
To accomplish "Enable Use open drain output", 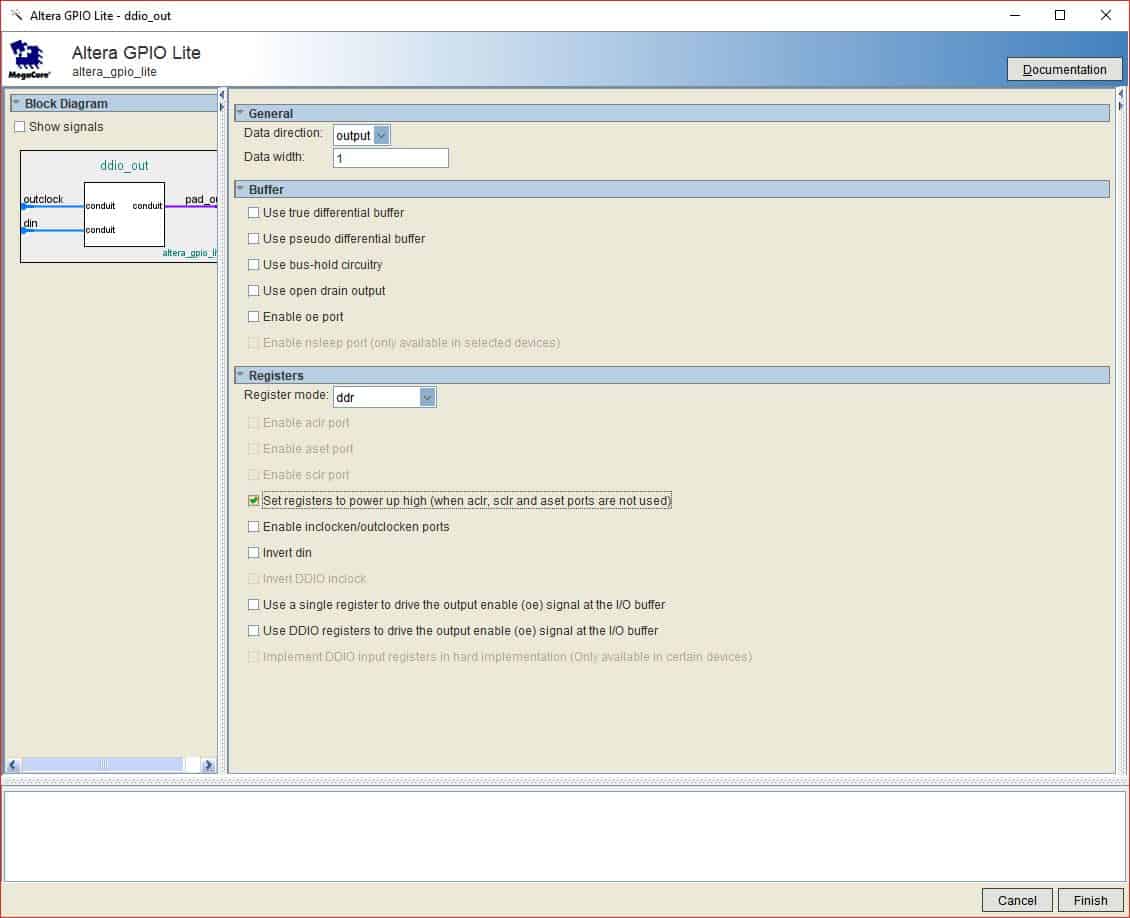I will point(253,291).
